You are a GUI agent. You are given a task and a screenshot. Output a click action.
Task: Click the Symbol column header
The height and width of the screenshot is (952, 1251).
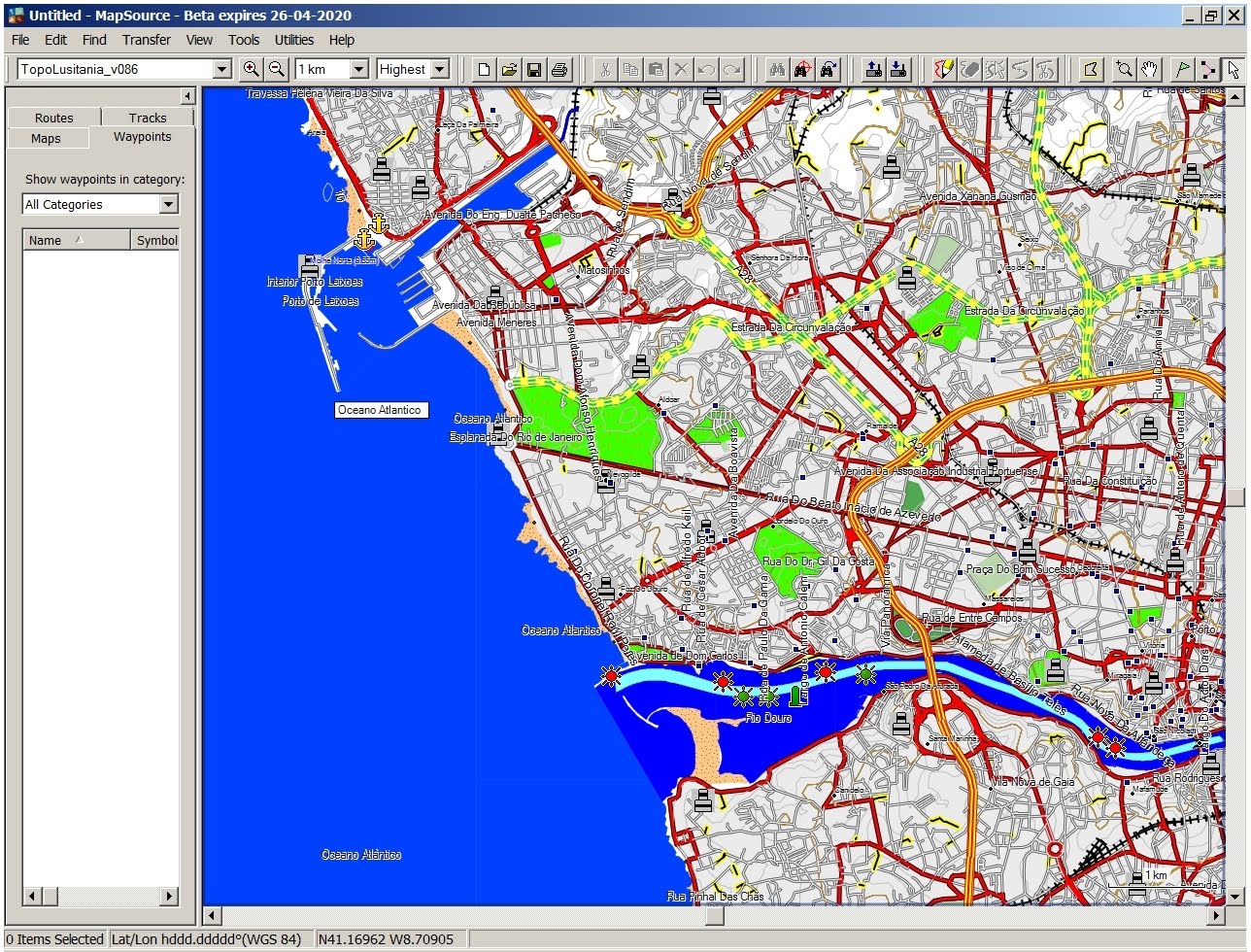(x=155, y=240)
